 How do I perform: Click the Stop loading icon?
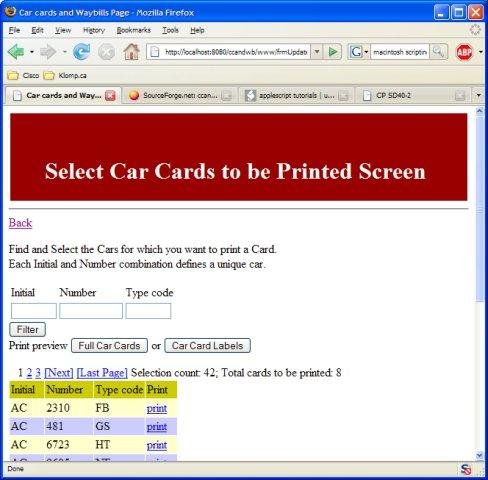click(x=106, y=52)
